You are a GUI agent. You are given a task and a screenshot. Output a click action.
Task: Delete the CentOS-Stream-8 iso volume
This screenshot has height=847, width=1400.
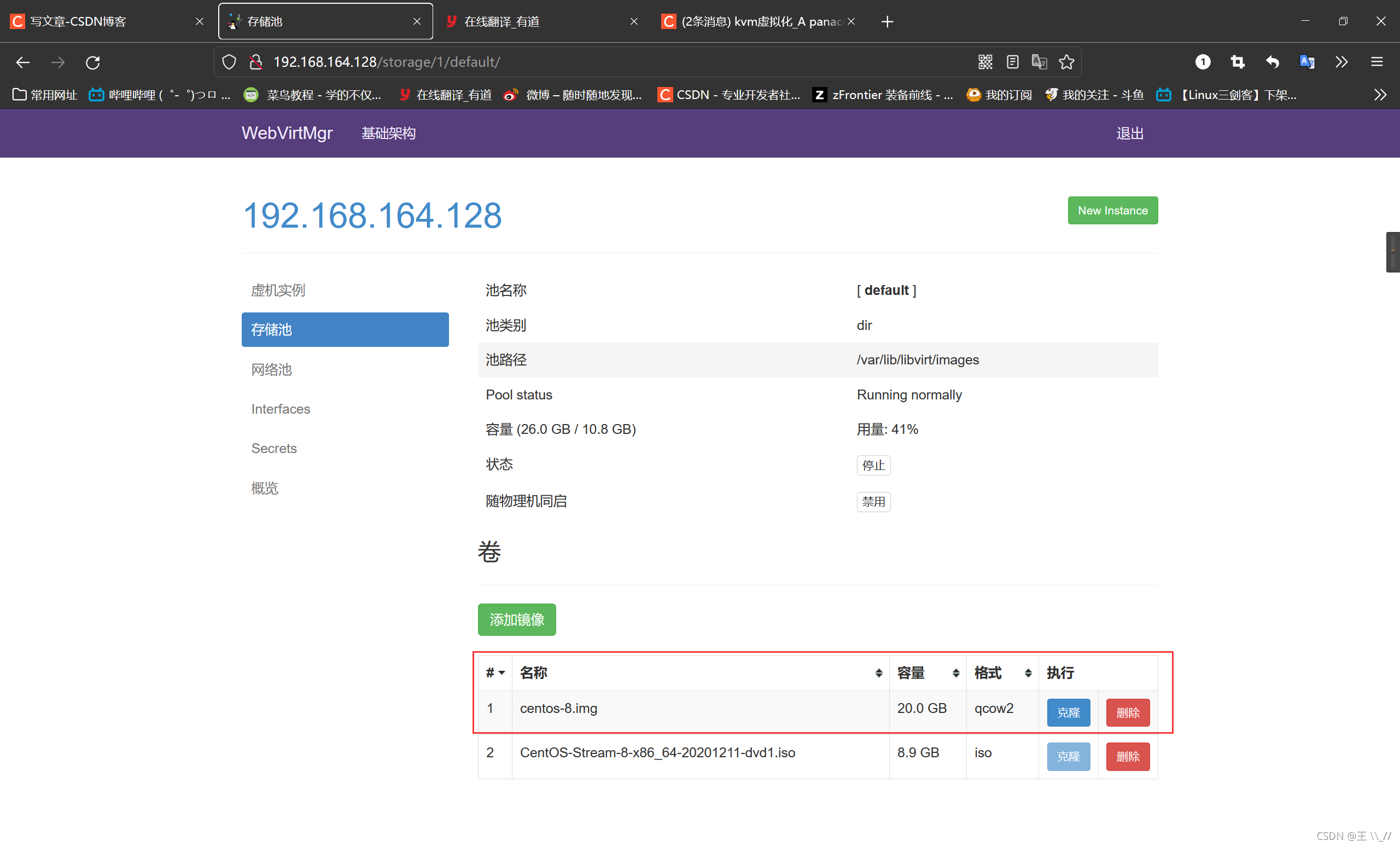coord(1127,756)
